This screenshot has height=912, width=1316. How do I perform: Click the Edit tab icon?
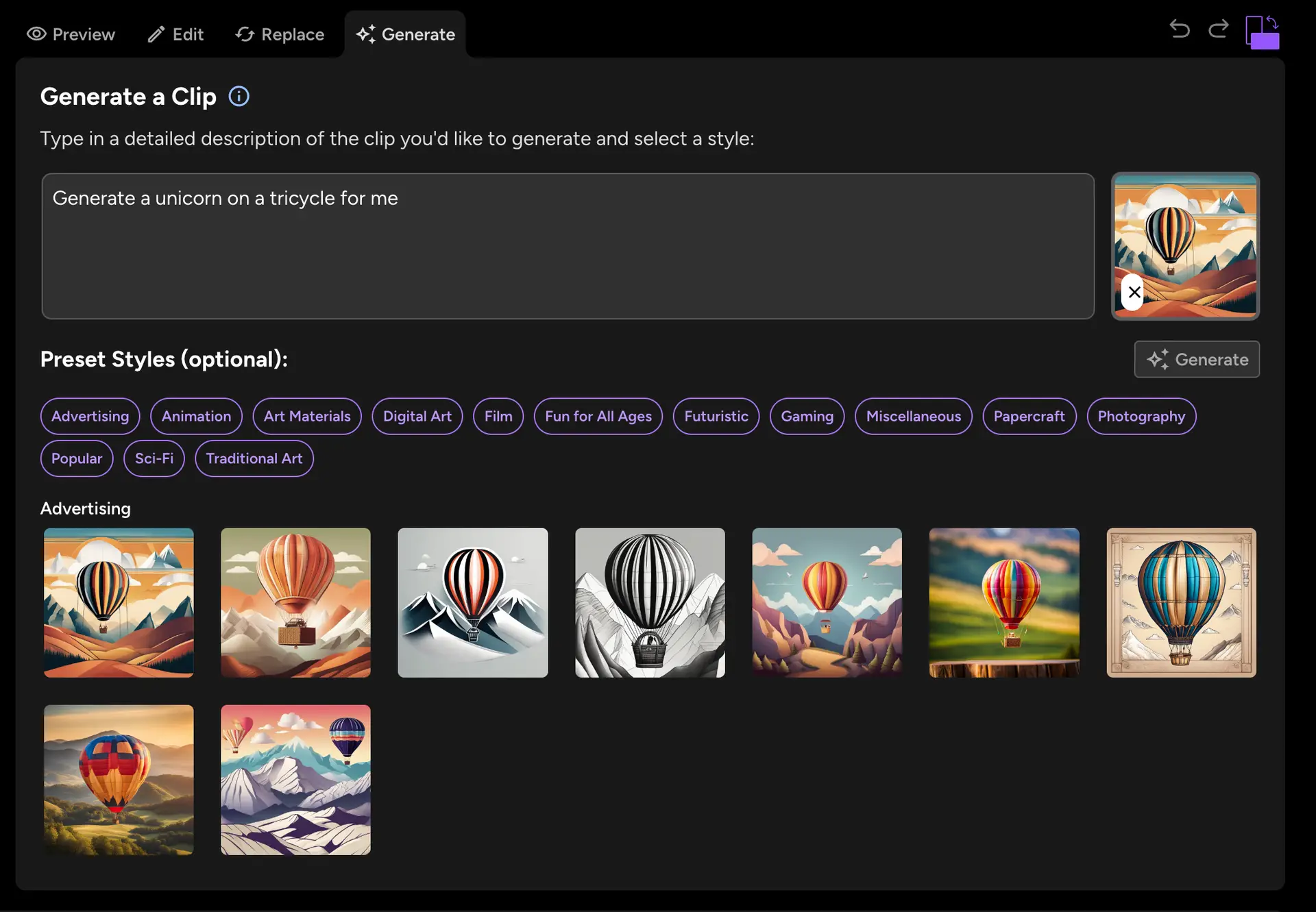point(155,33)
